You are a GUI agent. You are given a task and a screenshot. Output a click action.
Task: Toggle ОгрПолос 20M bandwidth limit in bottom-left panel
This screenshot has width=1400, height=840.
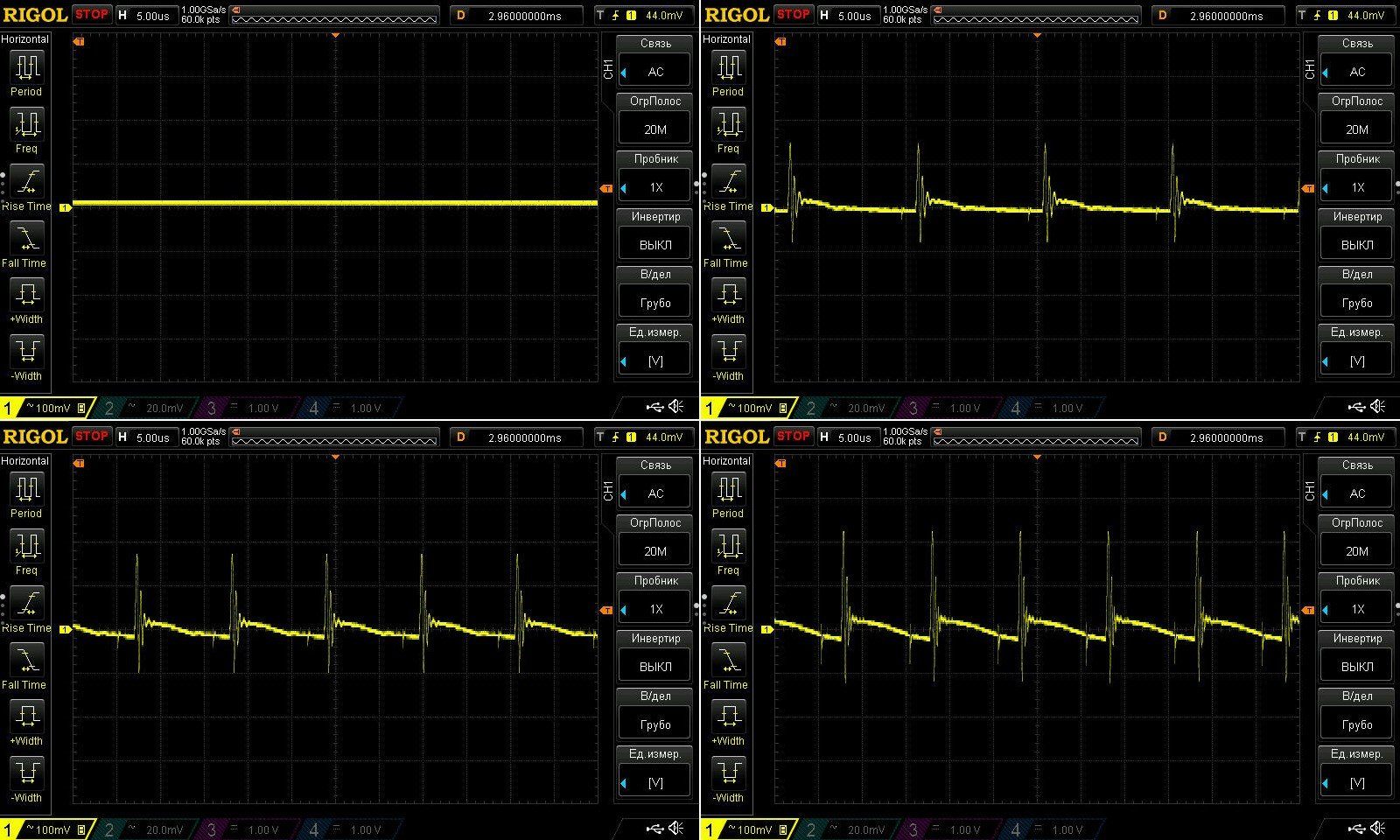click(654, 550)
